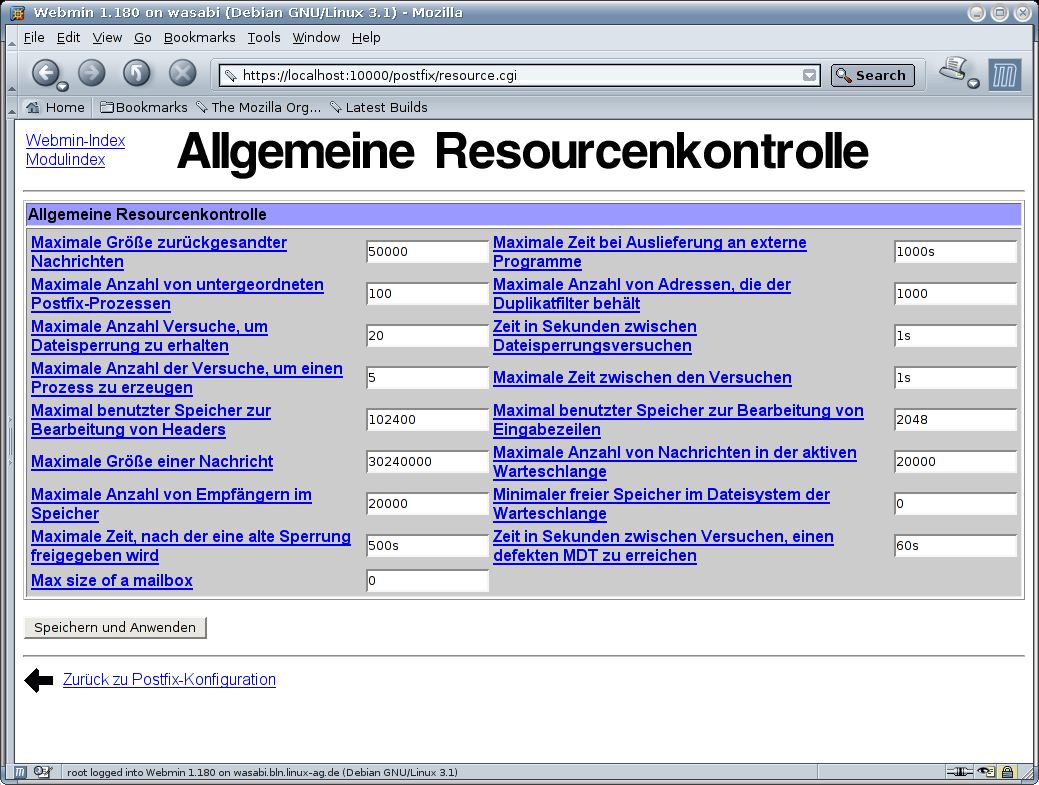The height and width of the screenshot is (785, 1039).
Task: Open Zeit in Sekunden zwischen Dateisperrungsversuchen link
Action: pyautogui.click(x=594, y=336)
